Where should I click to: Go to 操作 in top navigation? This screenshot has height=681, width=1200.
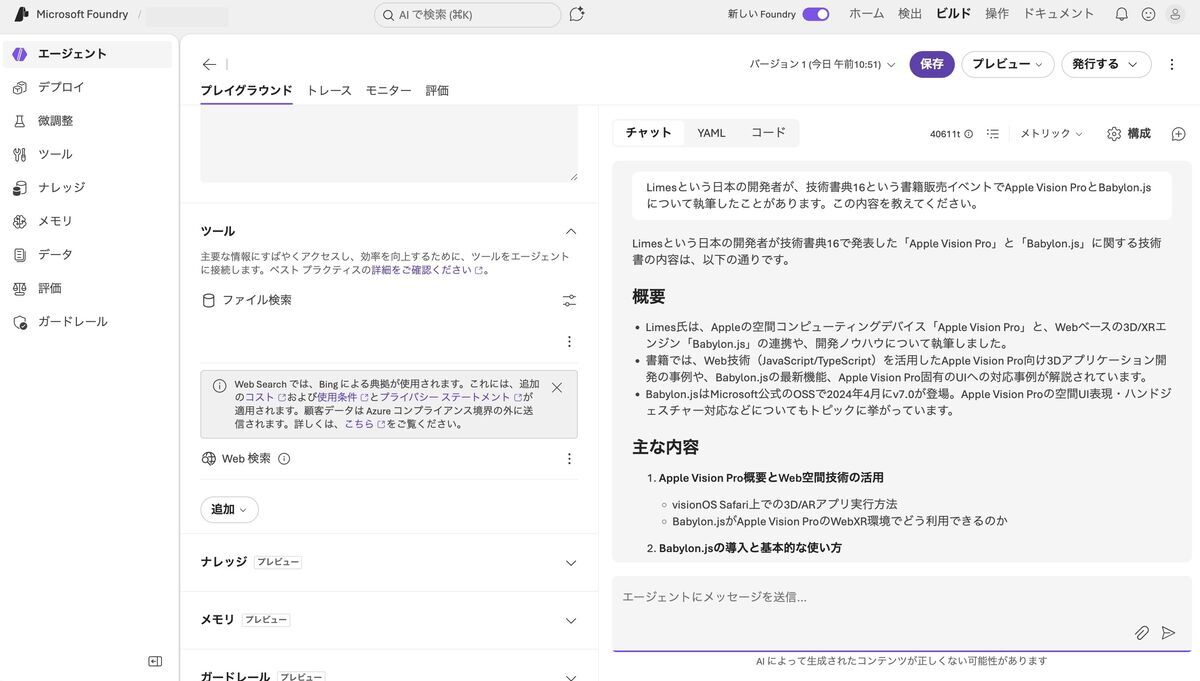997,14
